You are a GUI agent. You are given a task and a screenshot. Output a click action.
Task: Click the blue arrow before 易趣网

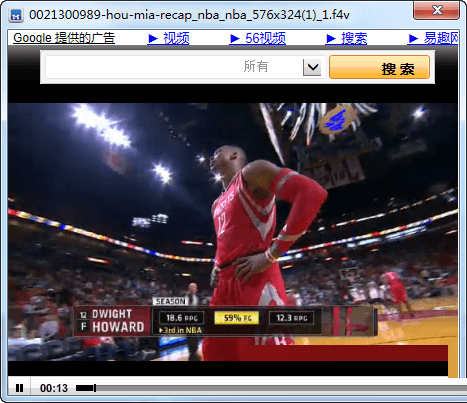coord(413,39)
